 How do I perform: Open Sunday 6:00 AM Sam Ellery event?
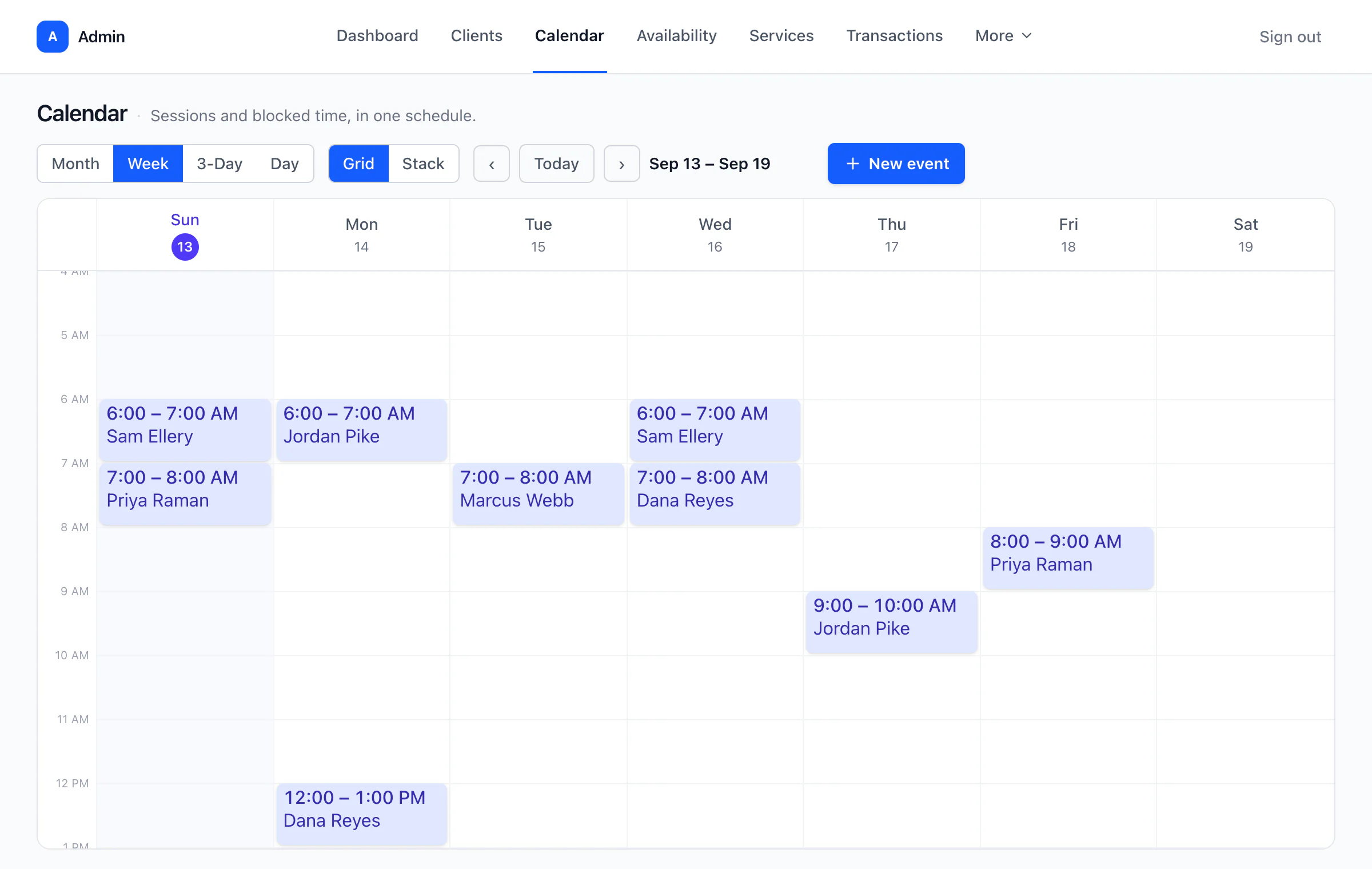point(185,430)
